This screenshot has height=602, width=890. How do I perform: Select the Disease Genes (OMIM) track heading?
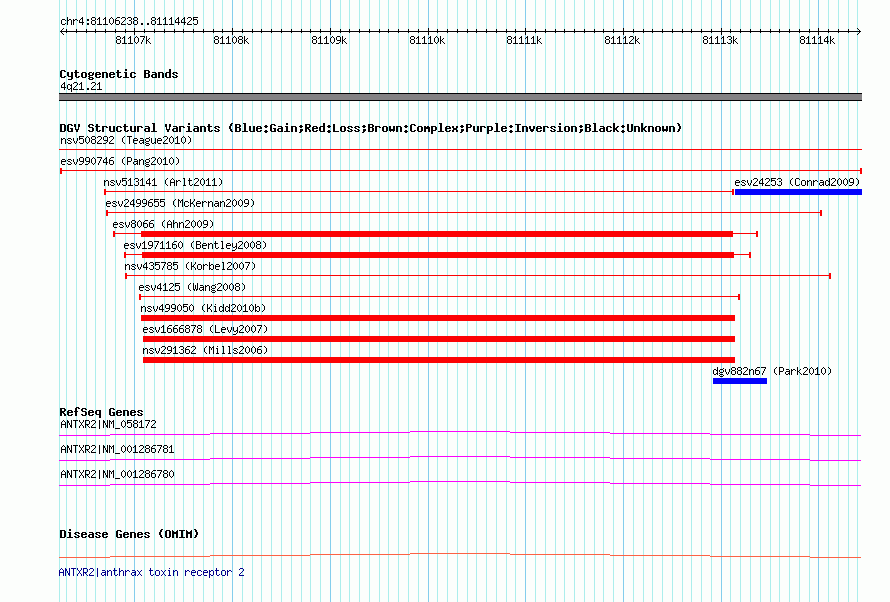click(129, 534)
